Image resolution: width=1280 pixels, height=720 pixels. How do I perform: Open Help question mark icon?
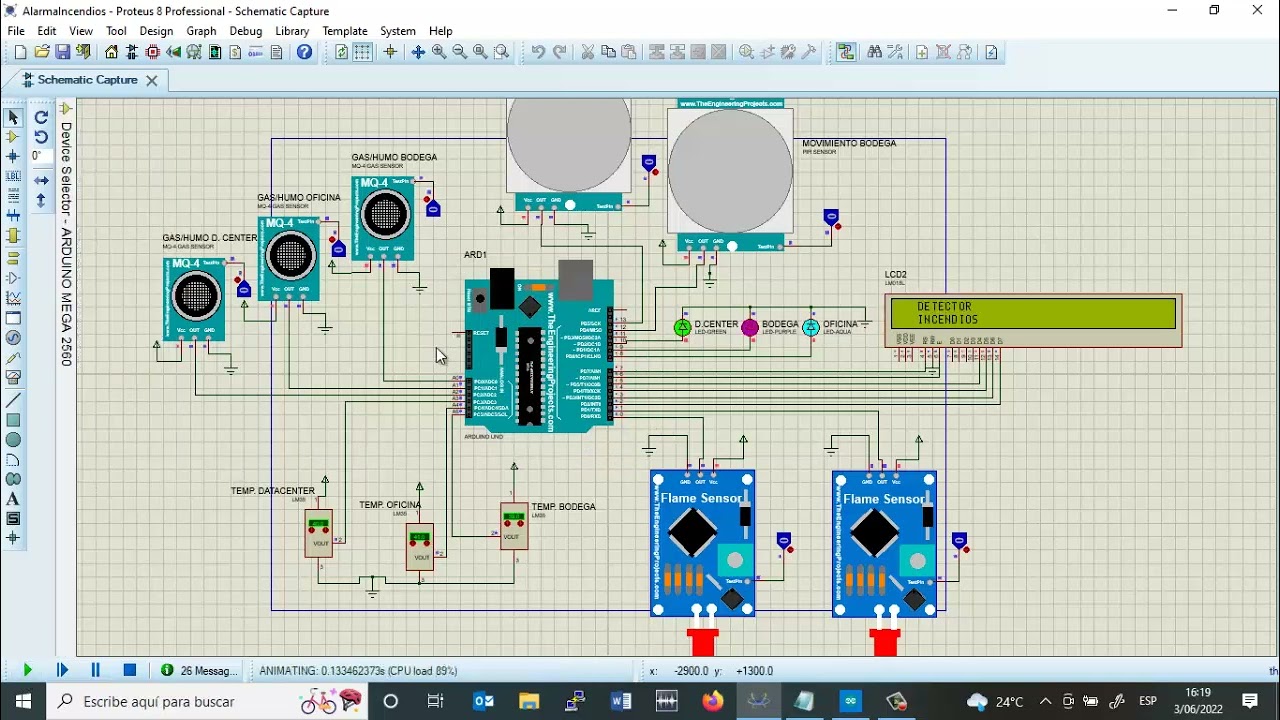click(304, 52)
